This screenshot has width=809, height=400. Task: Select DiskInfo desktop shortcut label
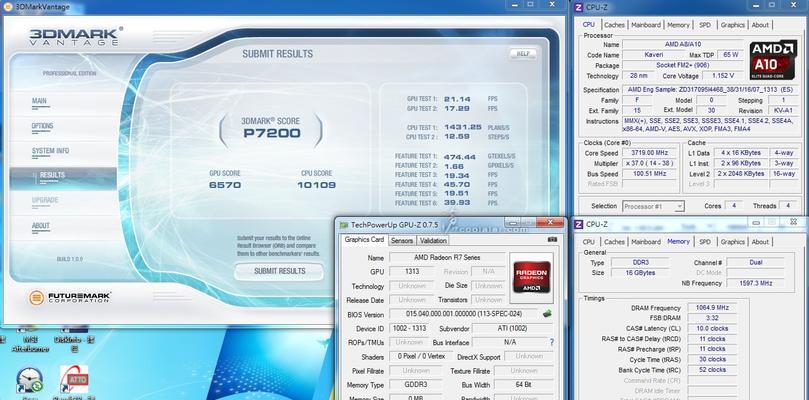point(74,344)
